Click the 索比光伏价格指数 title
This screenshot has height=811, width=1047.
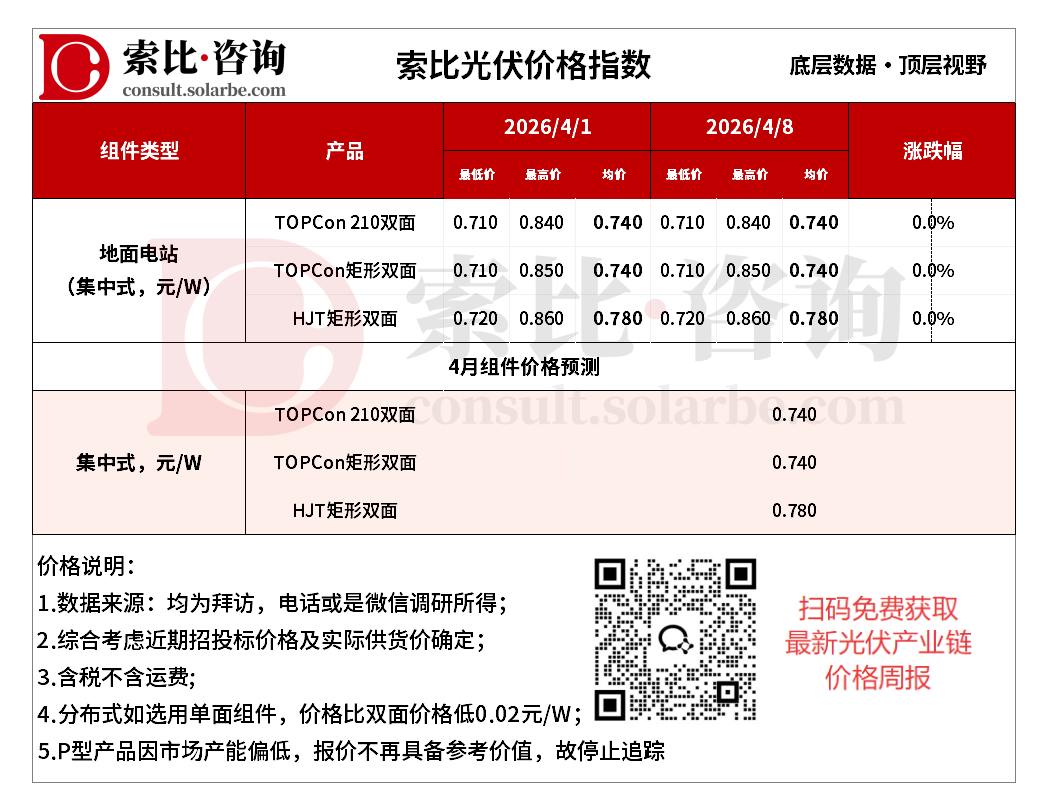click(x=523, y=65)
